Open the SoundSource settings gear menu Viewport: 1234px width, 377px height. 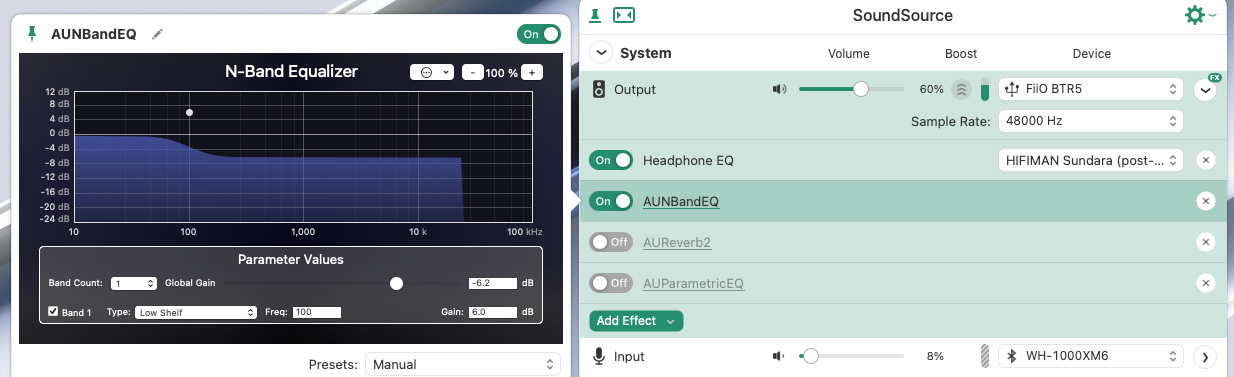pyautogui.click(x=1199, y=15)
